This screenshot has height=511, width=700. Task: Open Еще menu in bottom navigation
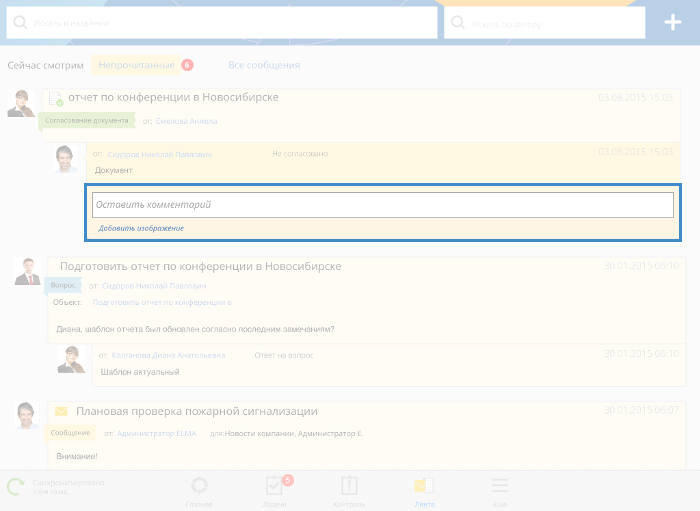(500, 491)
